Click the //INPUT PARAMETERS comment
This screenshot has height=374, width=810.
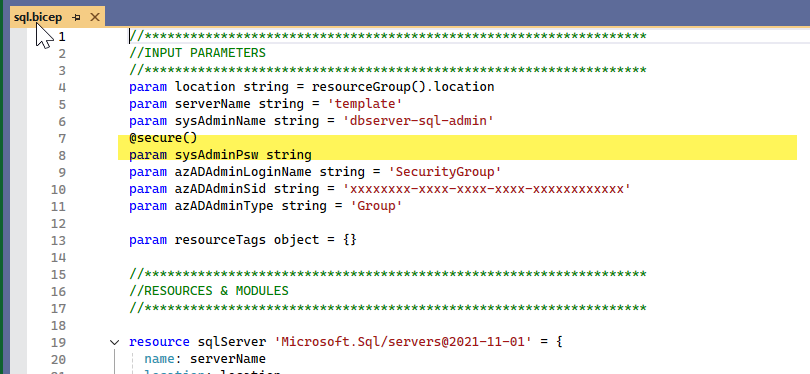point(197,53)
